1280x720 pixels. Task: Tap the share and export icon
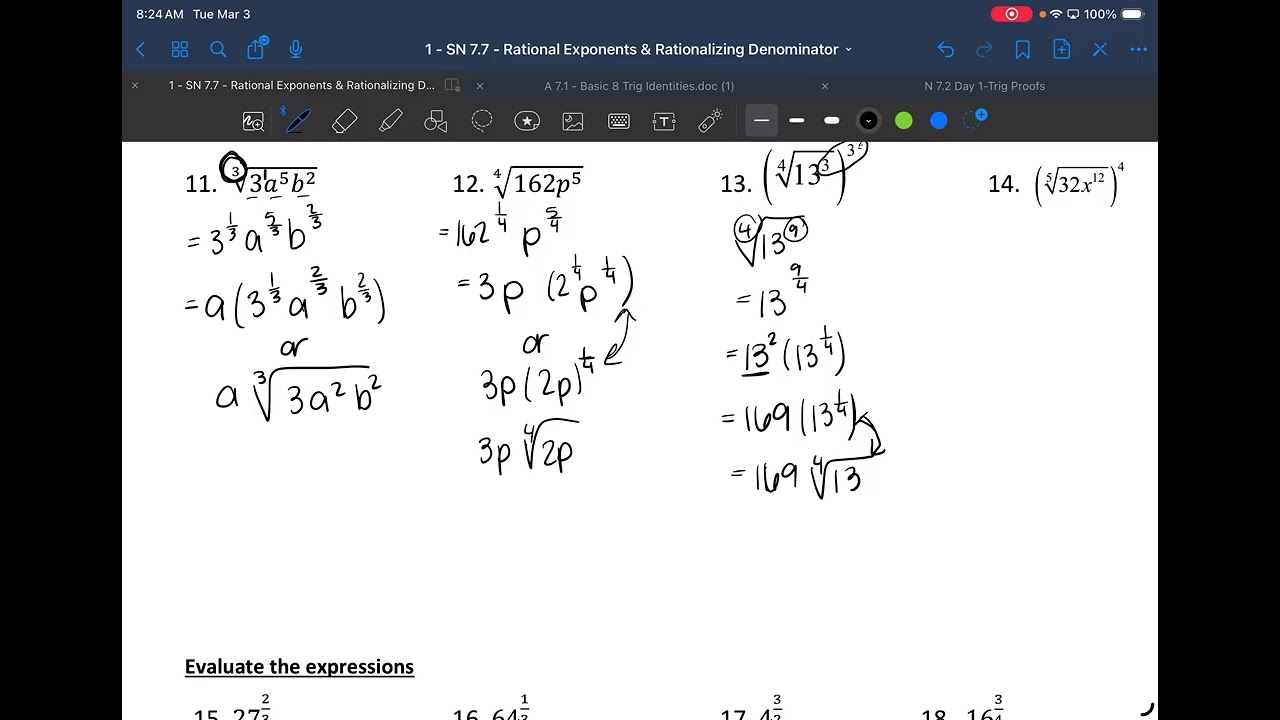pos(257,48)
